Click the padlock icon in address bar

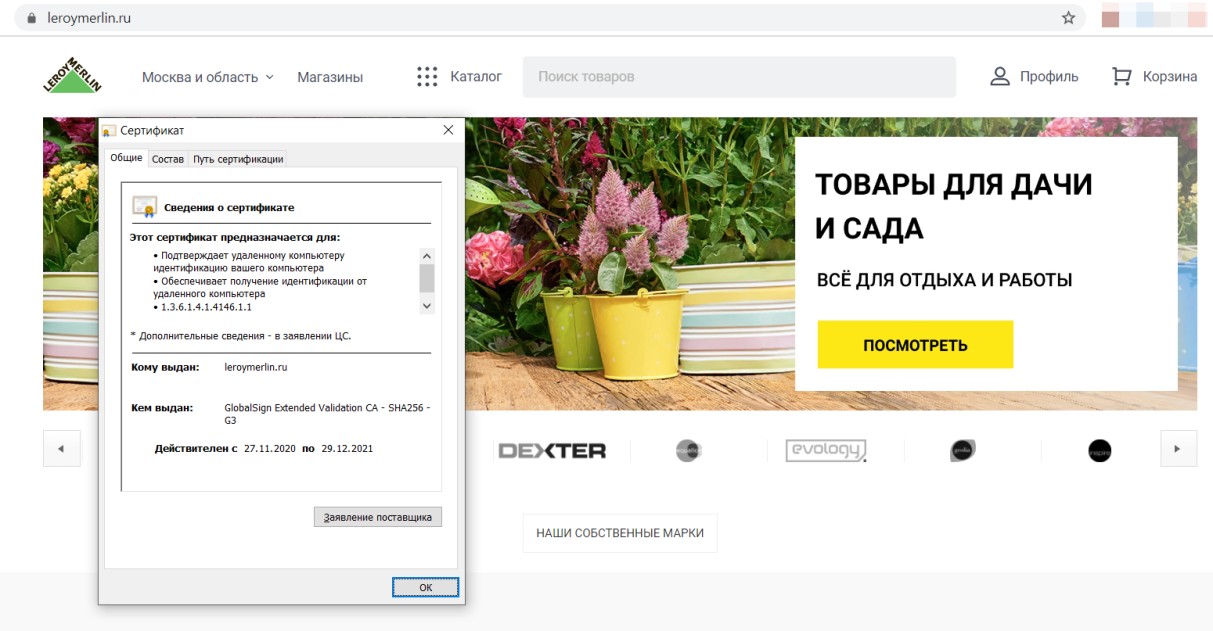(x=31, y=18)
